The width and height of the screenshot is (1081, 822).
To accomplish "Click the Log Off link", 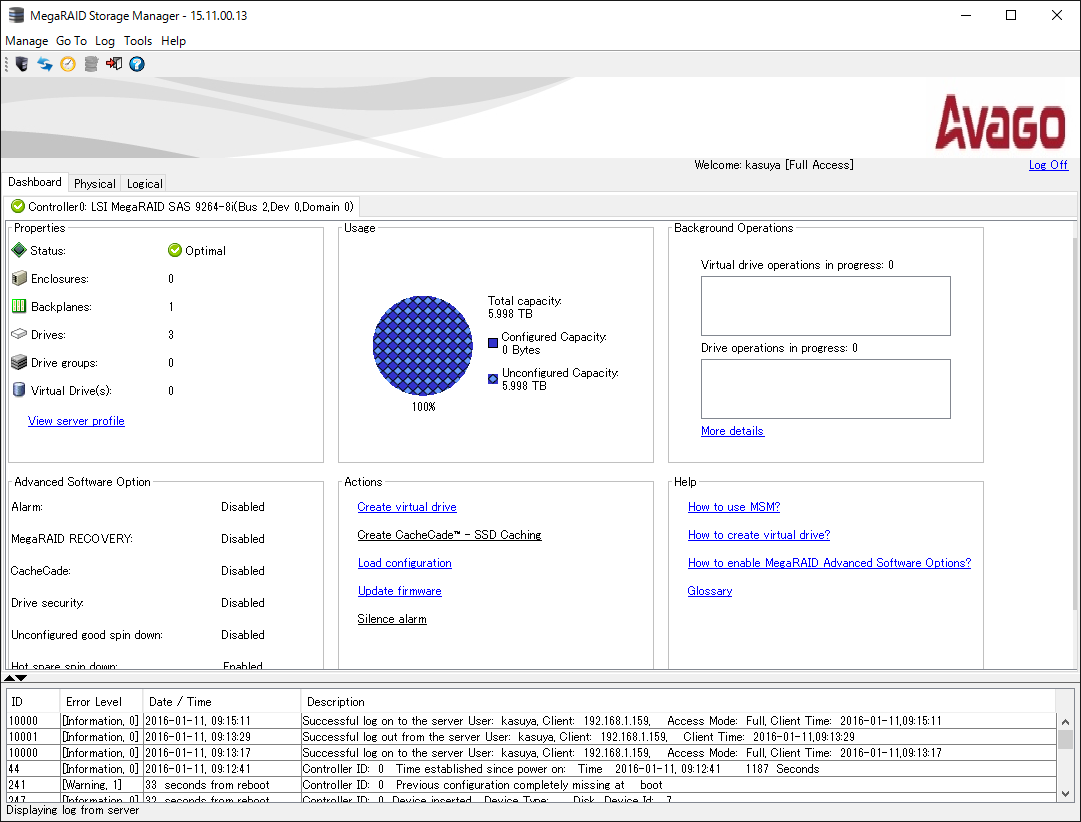I will [x=1048, y=165].
